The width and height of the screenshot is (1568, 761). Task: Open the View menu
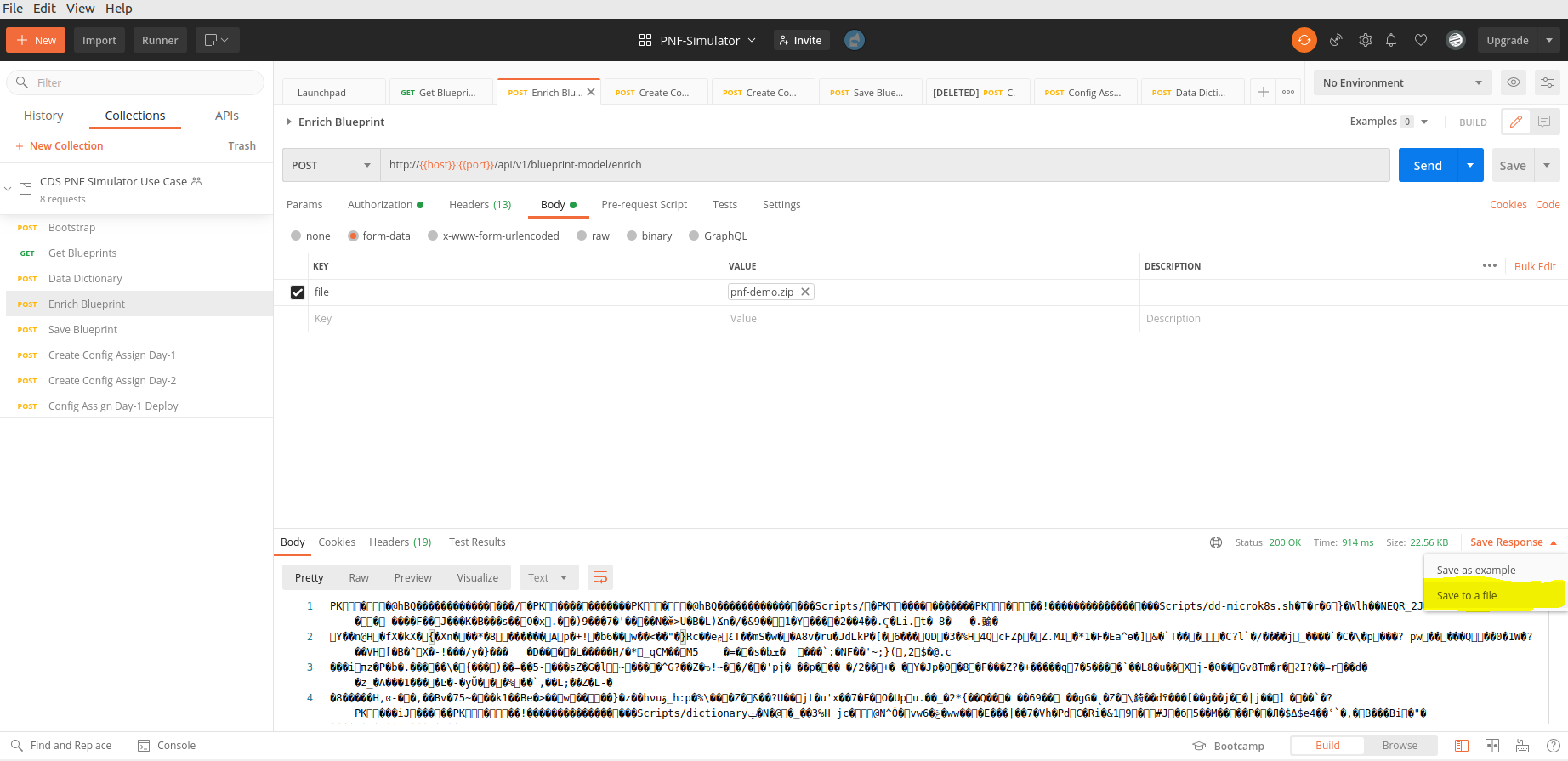81,8
